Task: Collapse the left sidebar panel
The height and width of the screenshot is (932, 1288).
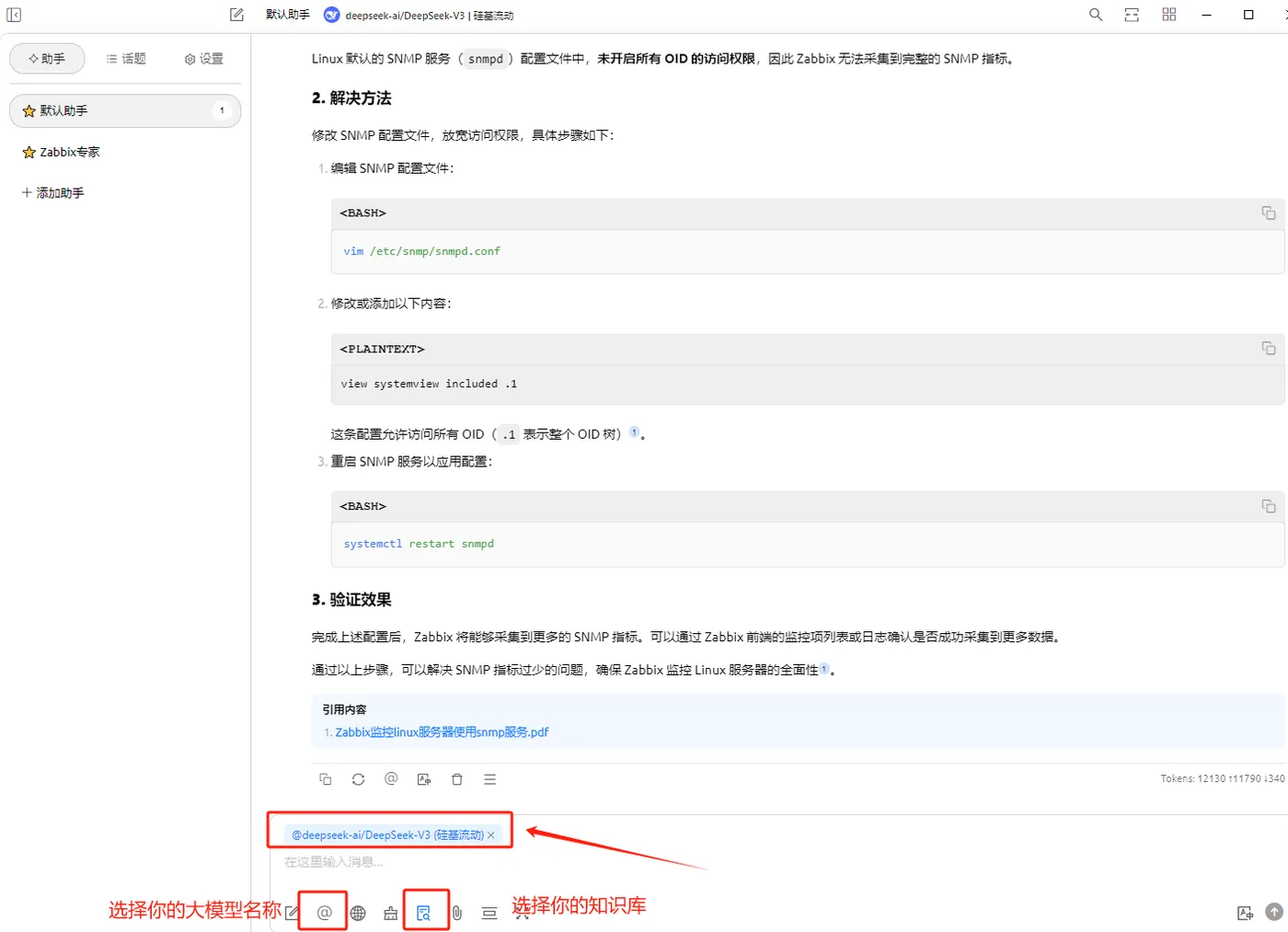Action: (14, 15)
